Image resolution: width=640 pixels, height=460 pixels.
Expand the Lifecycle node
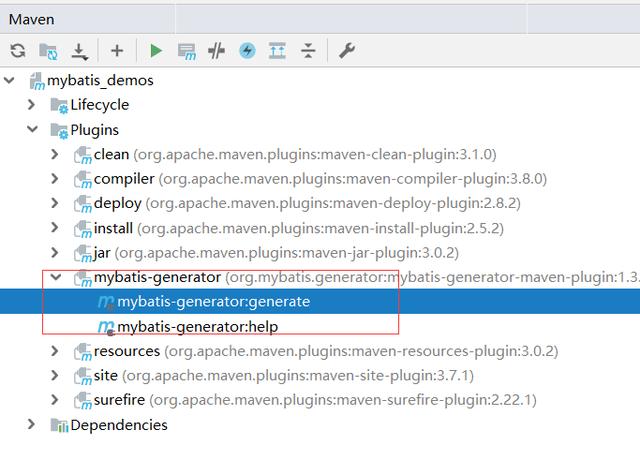tap(31, 105)
